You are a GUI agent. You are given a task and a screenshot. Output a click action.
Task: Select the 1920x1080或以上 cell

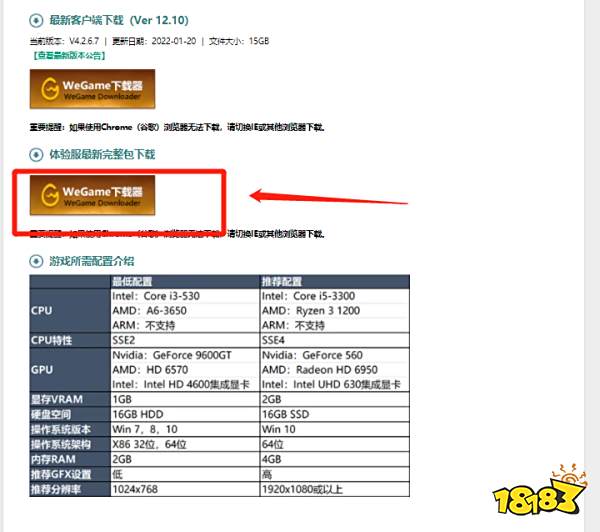click(335, 490)
